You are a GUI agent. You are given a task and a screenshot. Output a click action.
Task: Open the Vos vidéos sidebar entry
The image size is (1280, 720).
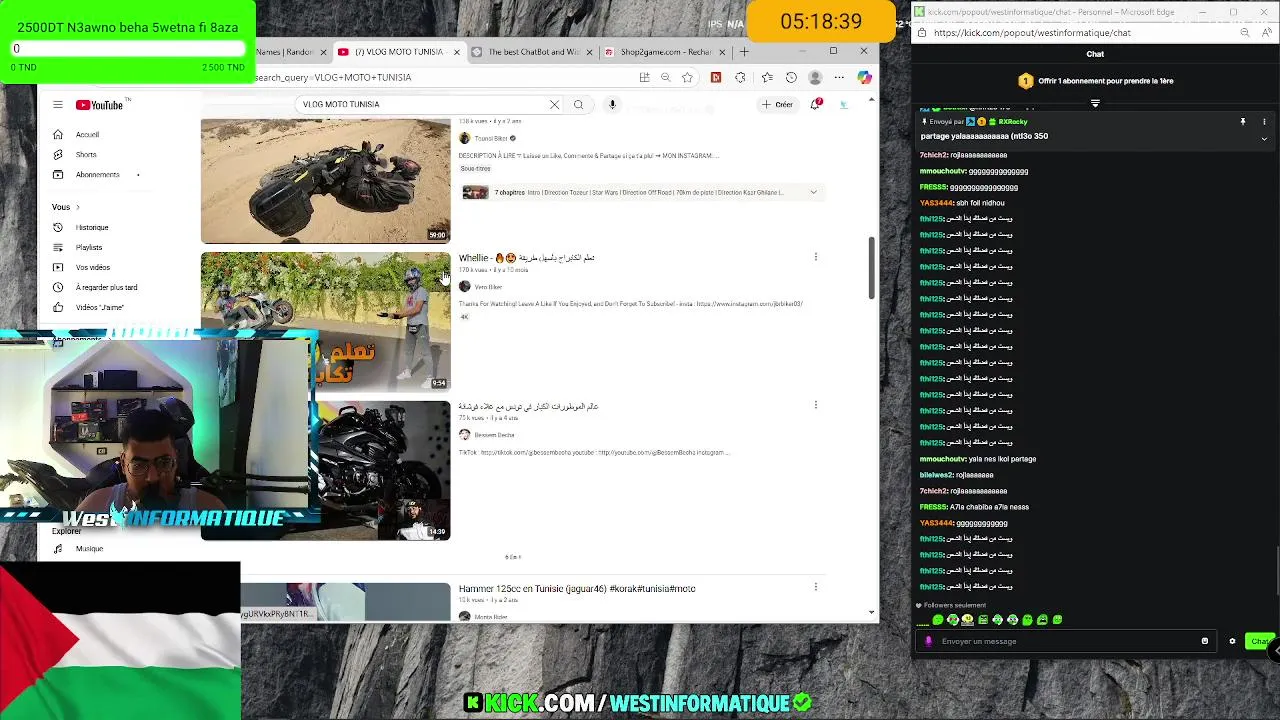pyautogui.click(x=93, y=267)
